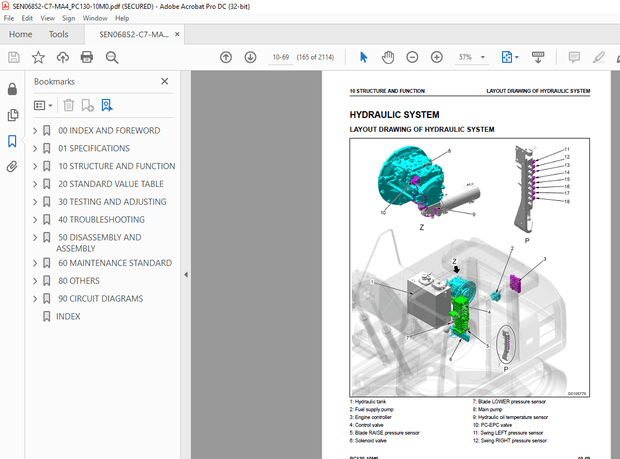The width and height of the screenshot is (620, 459).
Task: Add a comment with speech bubble icon
Action: tap(574, 57)
